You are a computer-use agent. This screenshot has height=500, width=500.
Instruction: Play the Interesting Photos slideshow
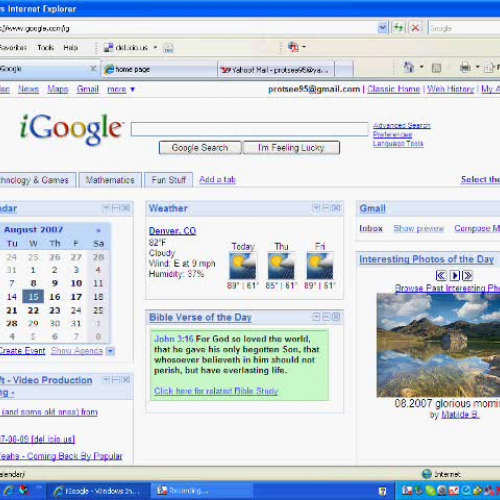[455, 275]
